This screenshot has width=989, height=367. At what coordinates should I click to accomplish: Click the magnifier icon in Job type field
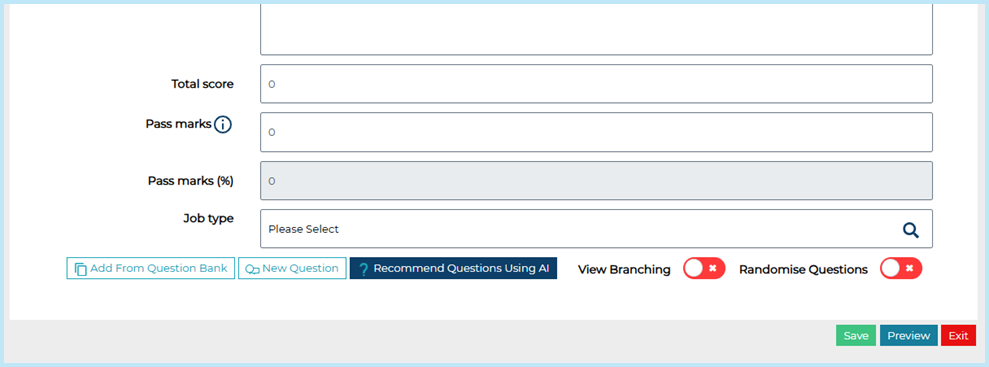(x=910, y=230)
